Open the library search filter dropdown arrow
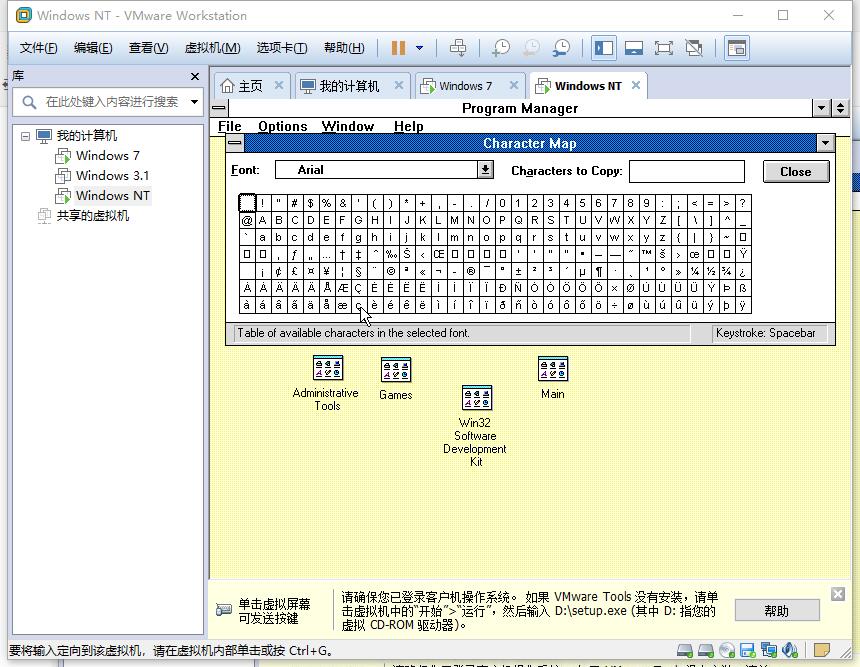The height and width of the screenshot is (667, 860). [x=194, y=102]
